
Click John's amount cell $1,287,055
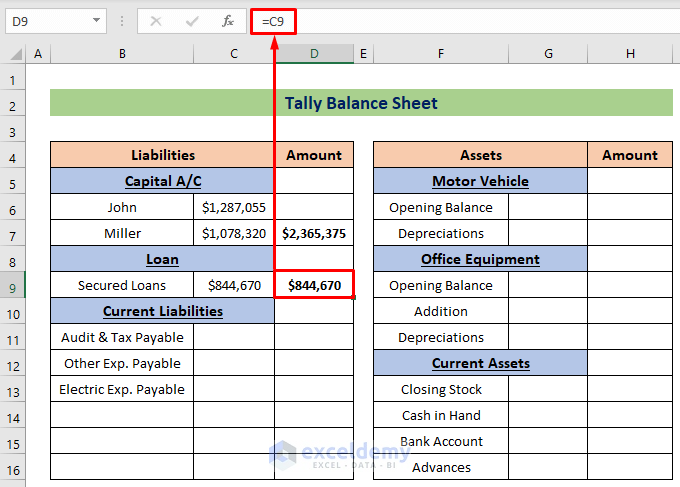pyautogui.click(x=234, y=207)
